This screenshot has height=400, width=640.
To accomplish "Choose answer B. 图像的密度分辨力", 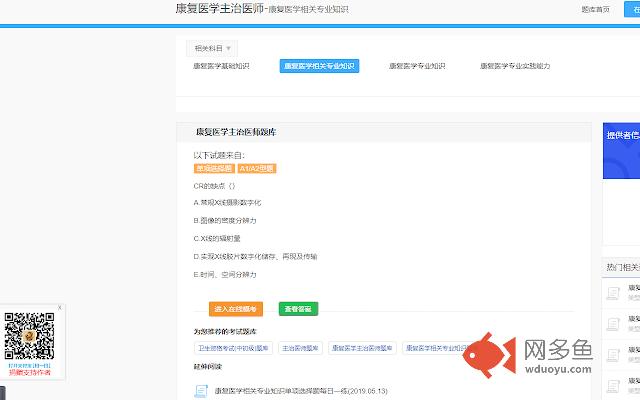I will 225,220.
